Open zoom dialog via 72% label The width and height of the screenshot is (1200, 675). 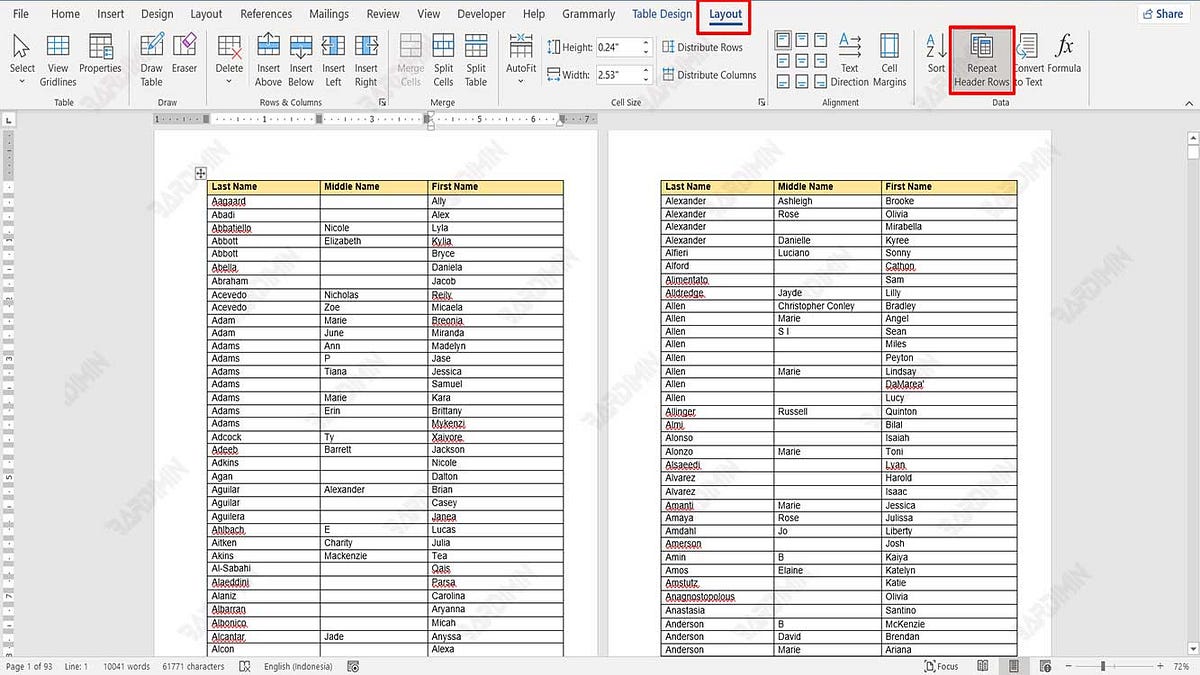(x=1181, y=666)
